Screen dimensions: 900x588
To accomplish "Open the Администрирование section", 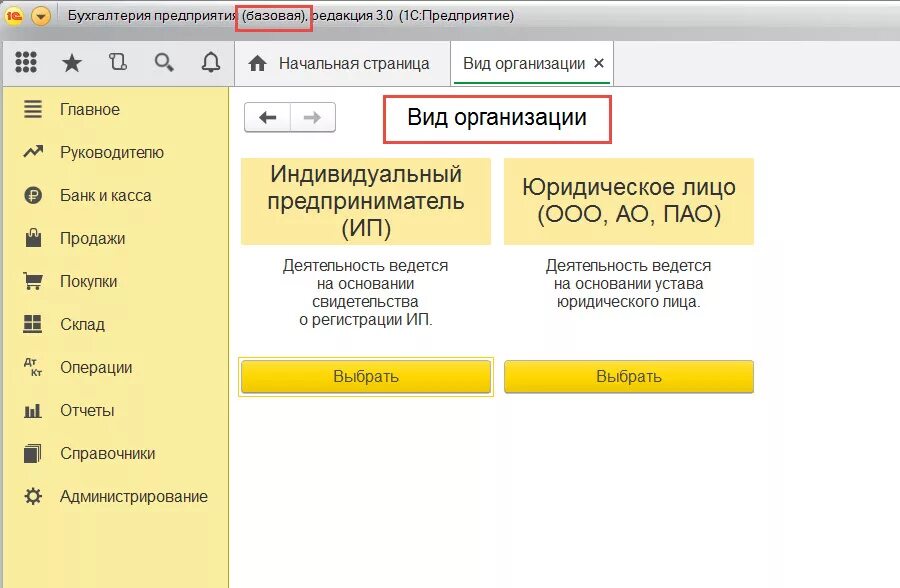I will coord(134,496).
